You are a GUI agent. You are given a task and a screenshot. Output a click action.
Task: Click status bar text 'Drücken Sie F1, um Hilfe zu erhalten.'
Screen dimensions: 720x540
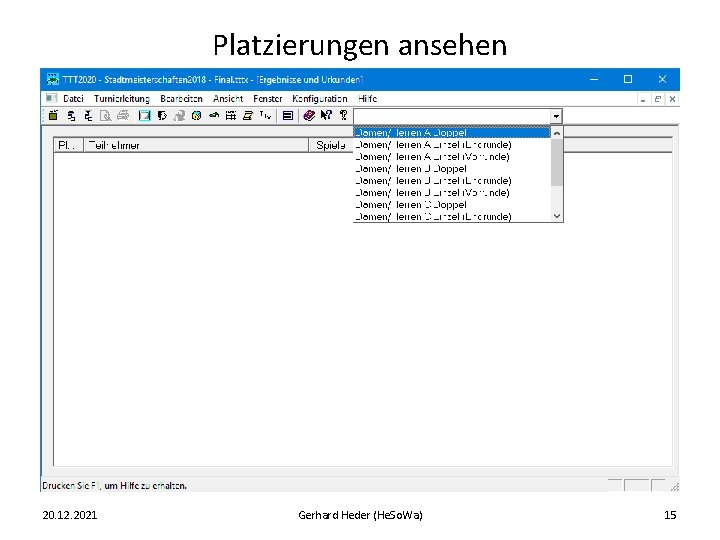[x=114, y=485]
